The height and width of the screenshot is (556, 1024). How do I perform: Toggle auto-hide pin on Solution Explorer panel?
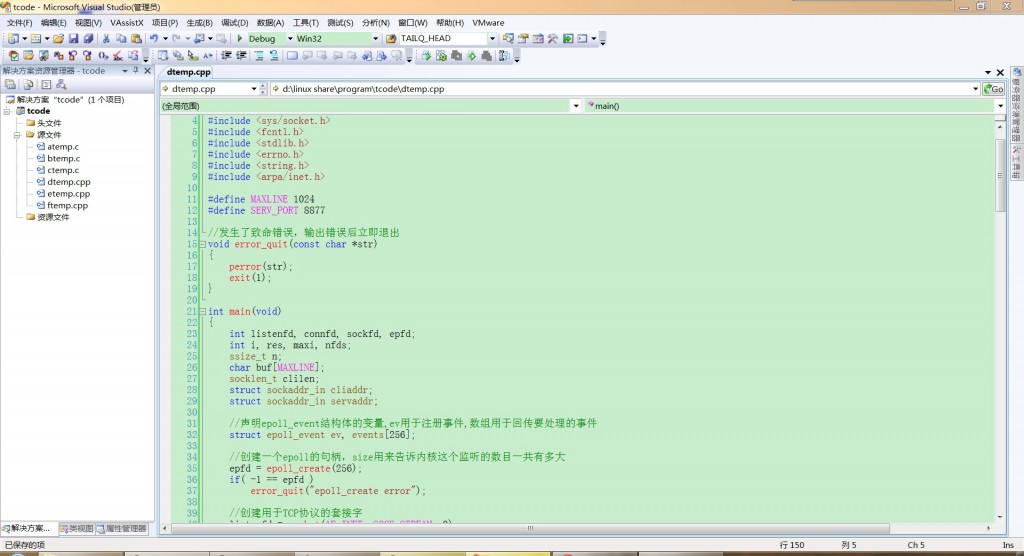point(136,71)
